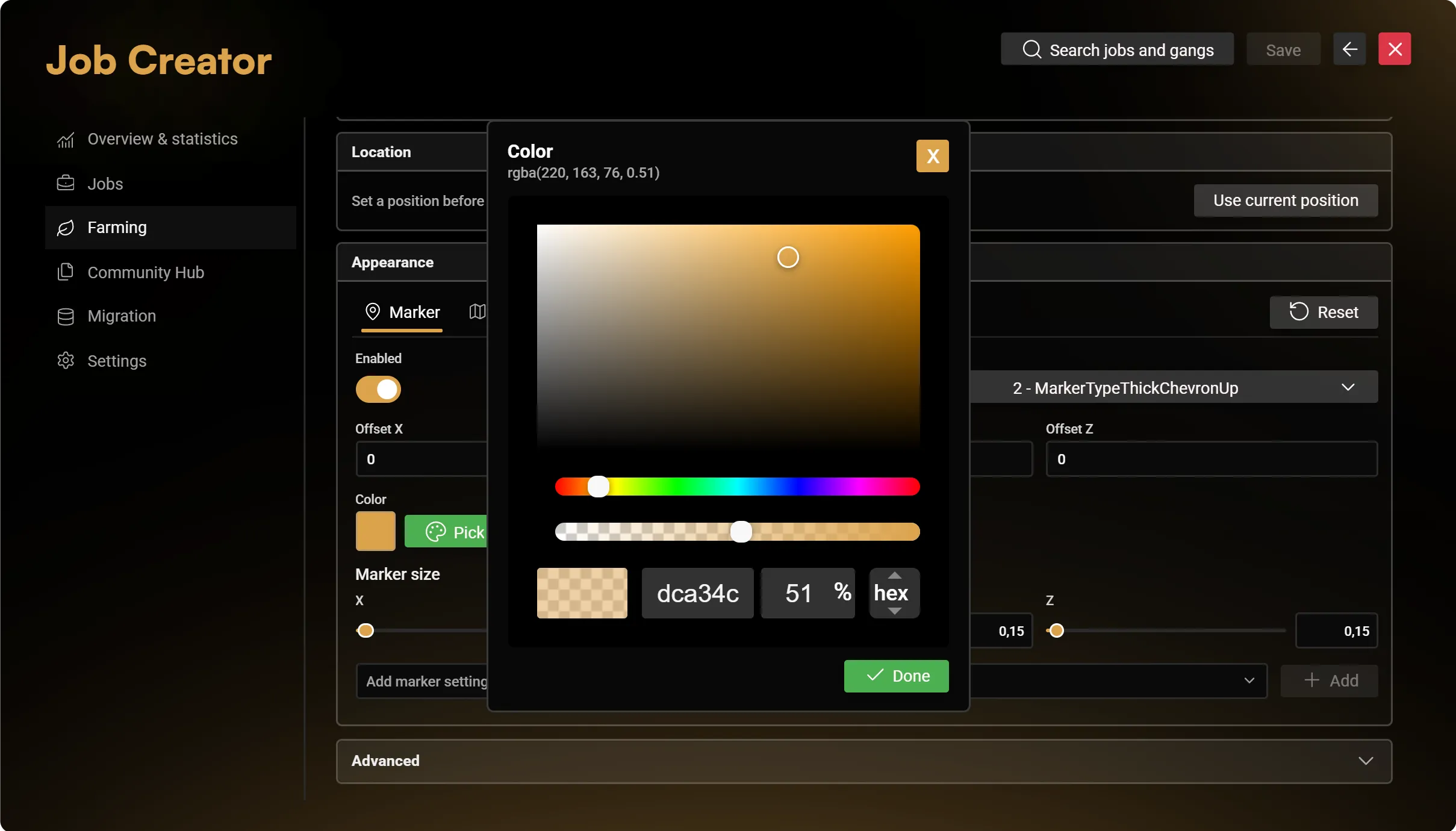Click the Marker size X slider handle
The height and width of the screenshot is (831, 1456).
(x=365, y=630)
